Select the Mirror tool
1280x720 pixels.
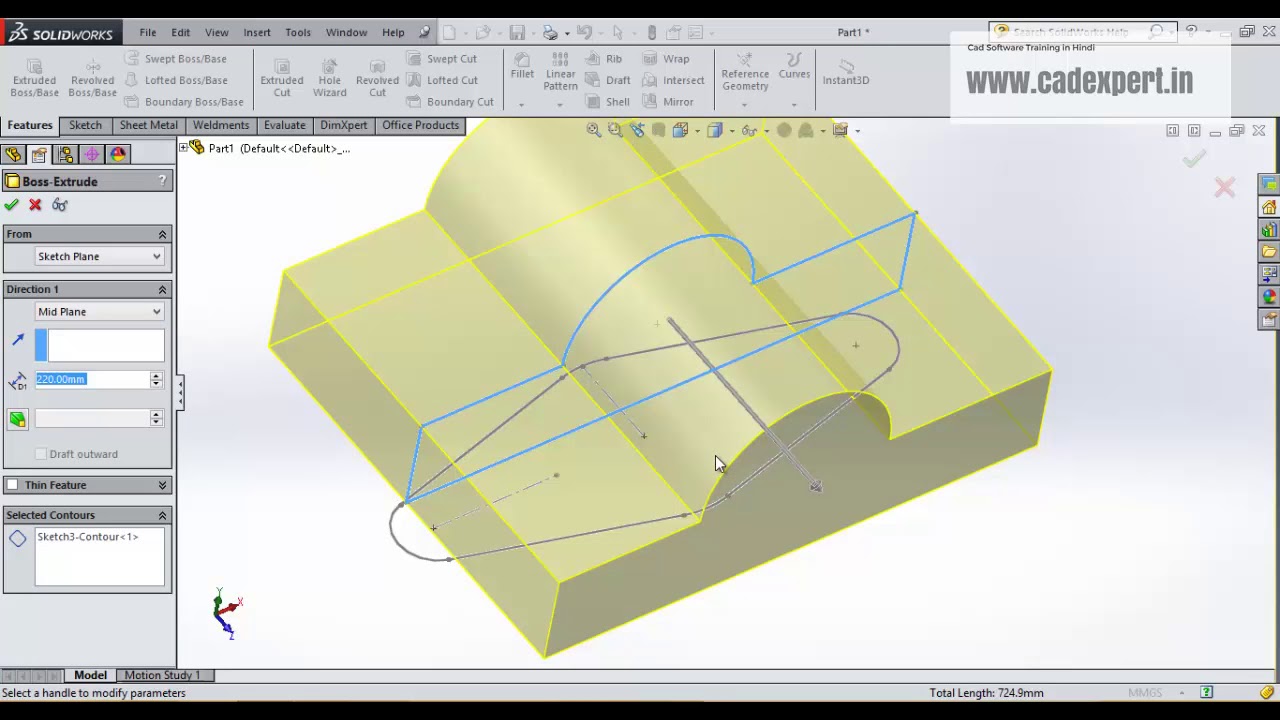[668, 102]
